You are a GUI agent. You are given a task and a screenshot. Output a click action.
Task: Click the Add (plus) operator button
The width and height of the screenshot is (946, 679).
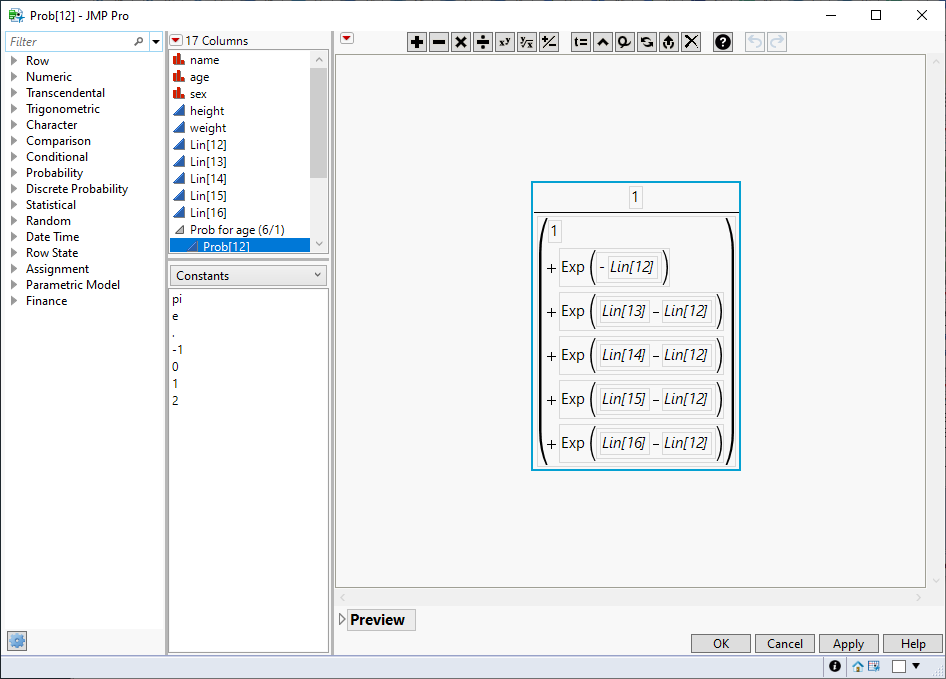[x=417, y=42]
